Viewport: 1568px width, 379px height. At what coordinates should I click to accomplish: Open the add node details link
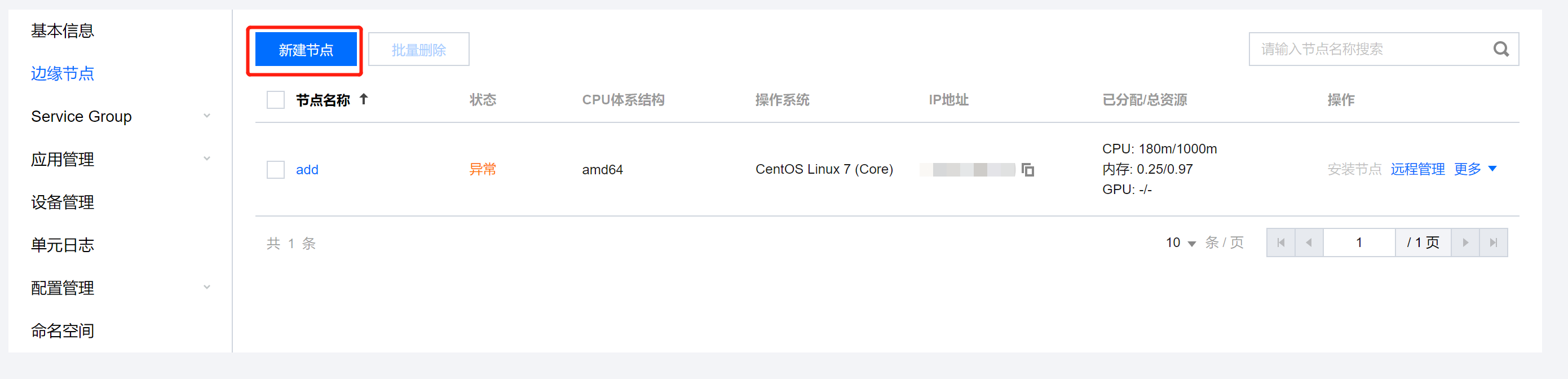coord(307,170)
